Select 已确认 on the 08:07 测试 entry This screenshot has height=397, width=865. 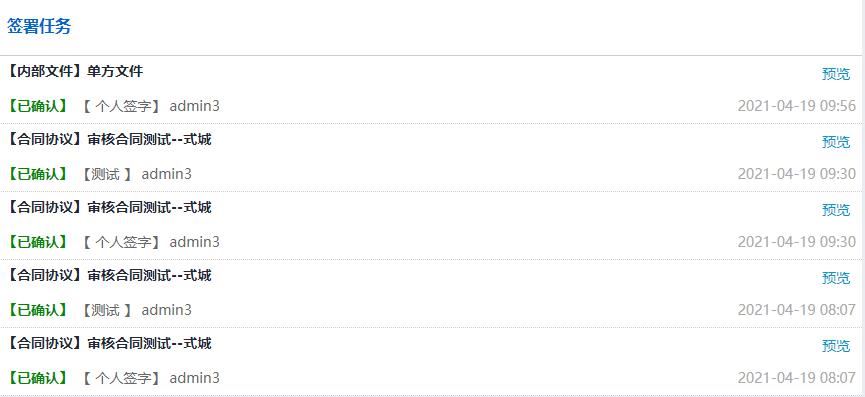pyautogui.click(x=37, y=310)
